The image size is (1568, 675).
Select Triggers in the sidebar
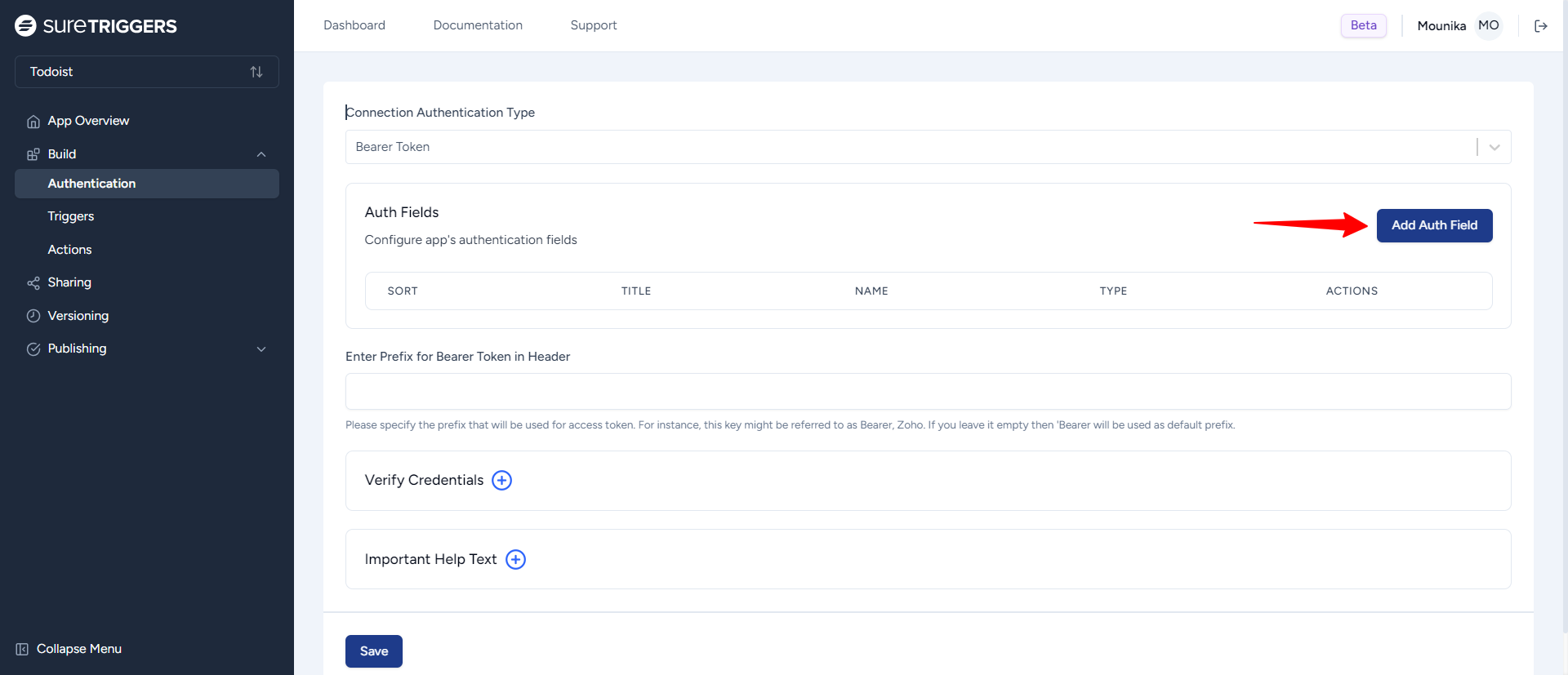point(71,216)
